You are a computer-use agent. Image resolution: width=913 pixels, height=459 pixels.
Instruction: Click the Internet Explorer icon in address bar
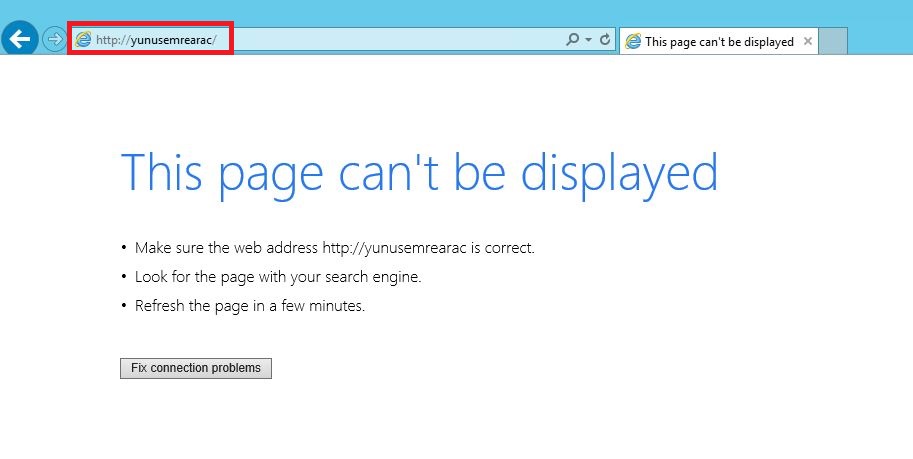click(83, 40)
